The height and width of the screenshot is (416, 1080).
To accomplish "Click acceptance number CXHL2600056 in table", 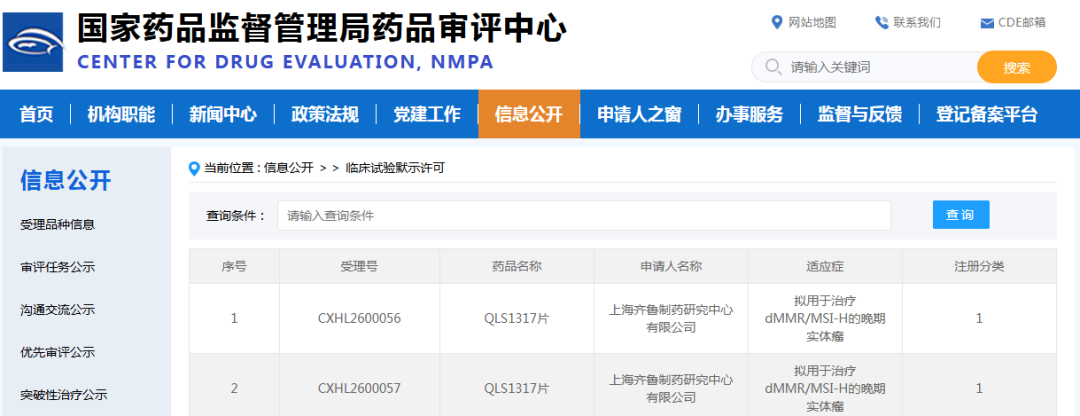I will tap(359, 319).
